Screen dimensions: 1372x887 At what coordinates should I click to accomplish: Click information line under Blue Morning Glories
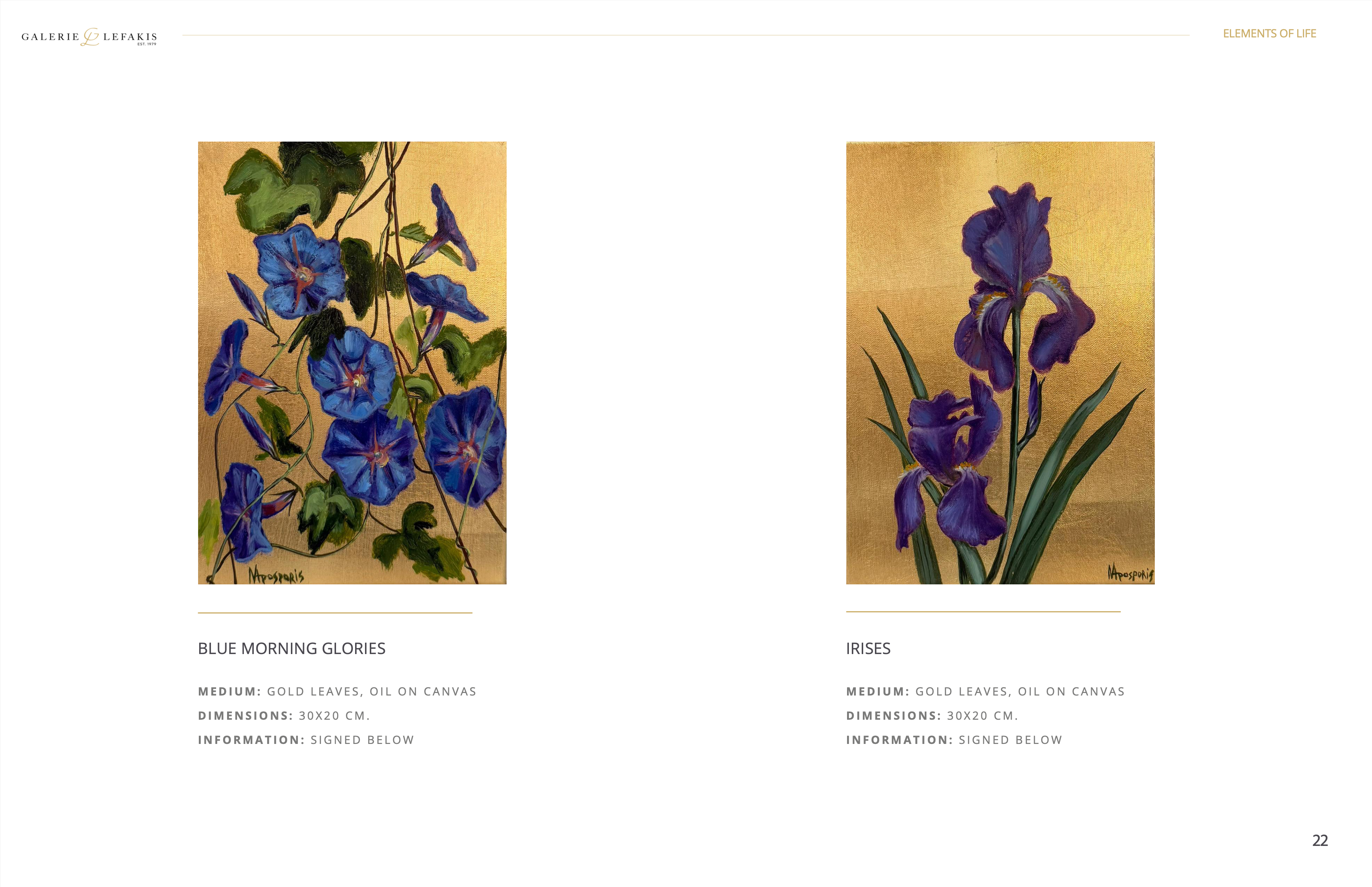click(306, 740)
